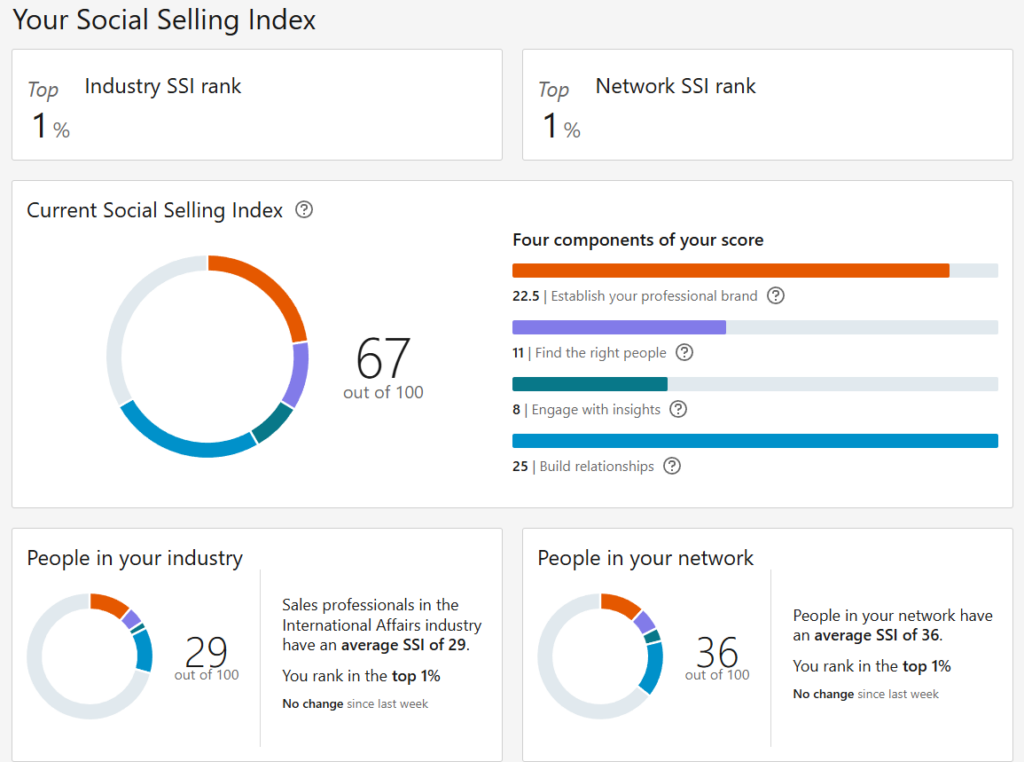The width and height of the screenshot is (1024, 762).
Task: Click the teal Engage with insights bar
Action: pyautogui.click(x=589, y=384)
